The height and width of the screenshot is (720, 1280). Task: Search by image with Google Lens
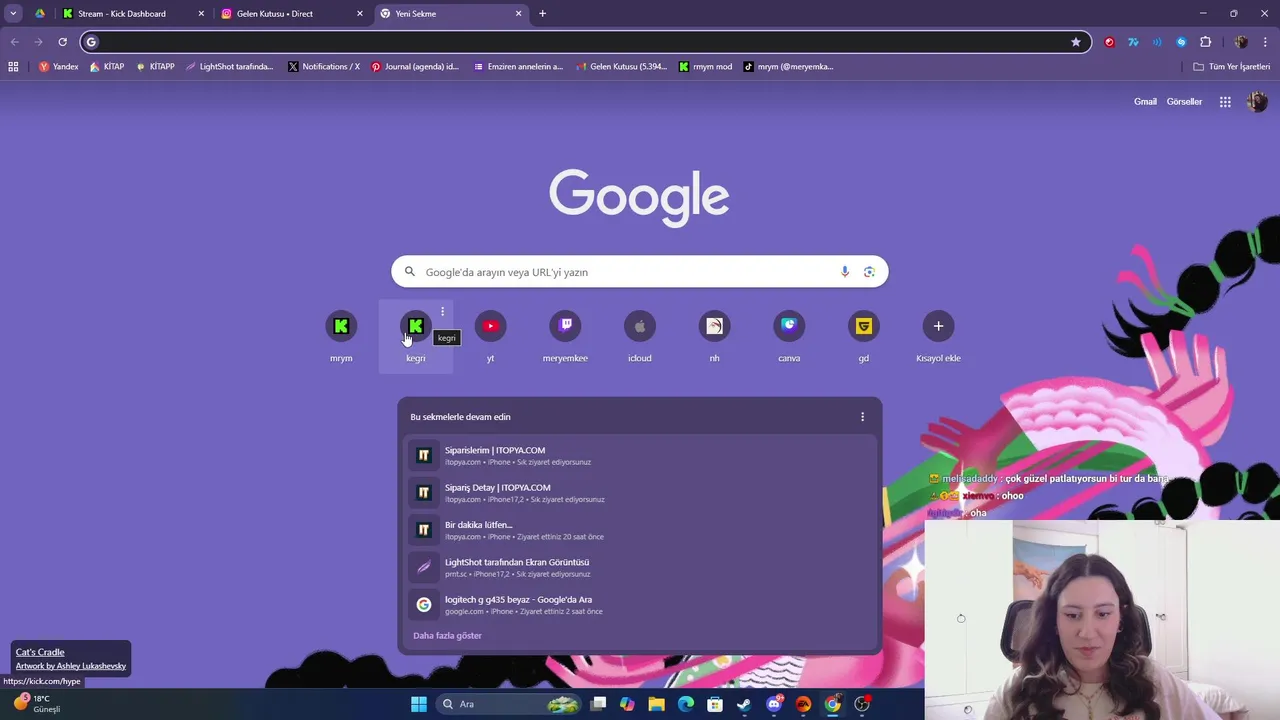(x=869, y=272)
